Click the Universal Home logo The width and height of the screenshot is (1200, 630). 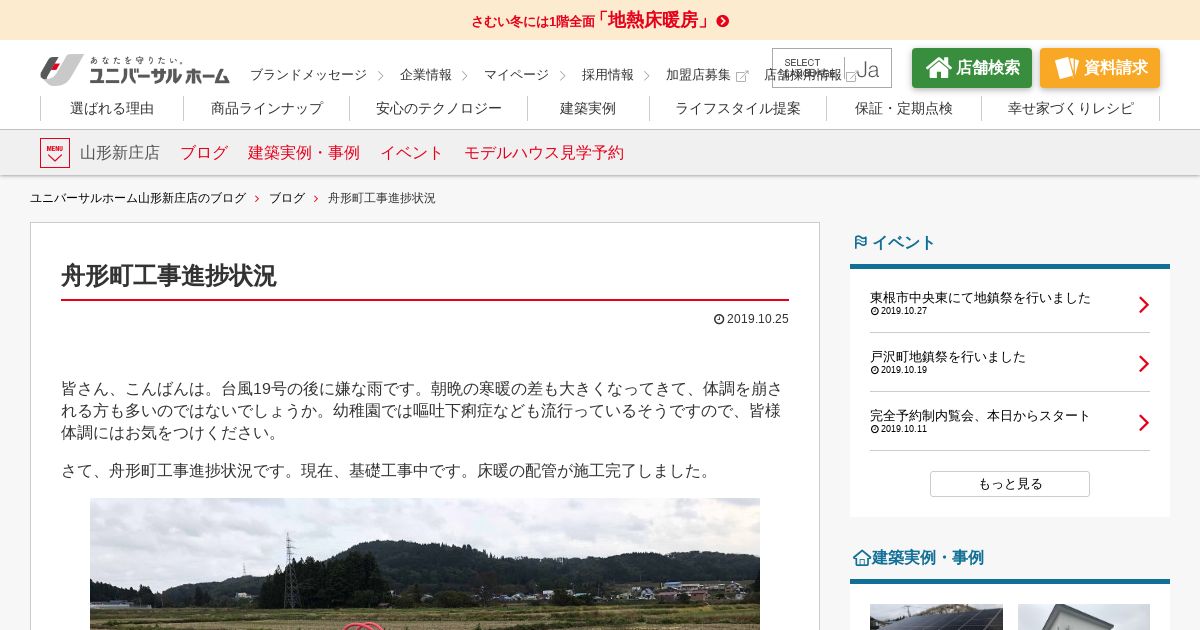134,70
